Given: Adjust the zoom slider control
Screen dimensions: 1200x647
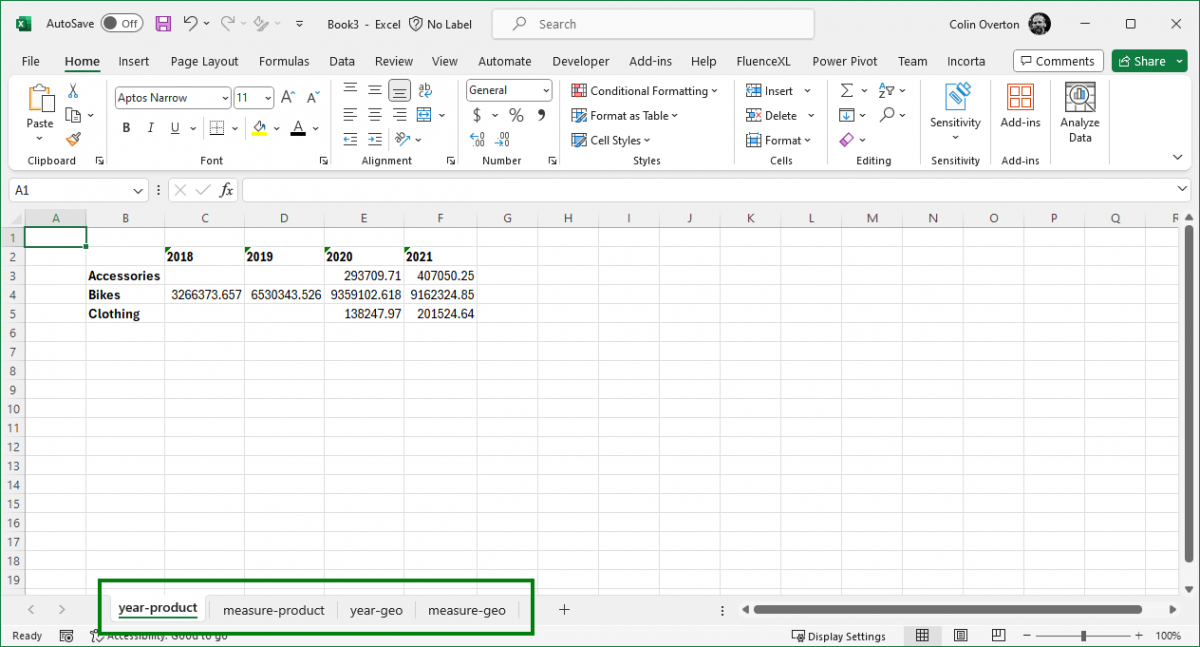Looking at the screenshot, I should (x=1083, y=635).
